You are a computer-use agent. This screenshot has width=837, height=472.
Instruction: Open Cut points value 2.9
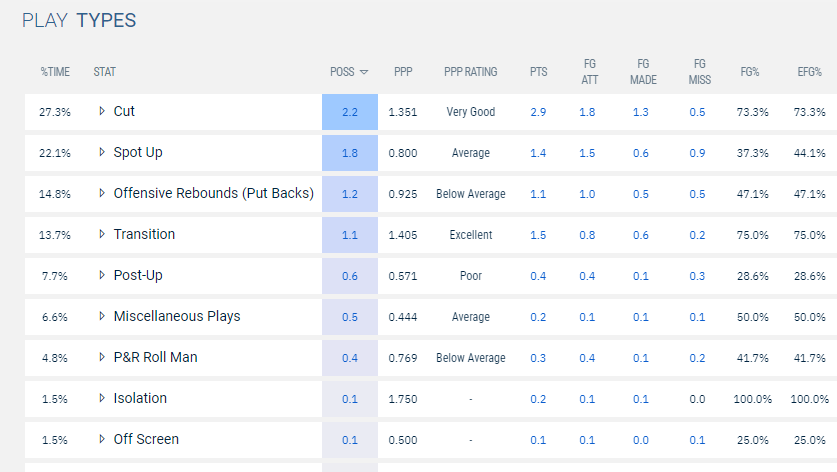(538, 112)
